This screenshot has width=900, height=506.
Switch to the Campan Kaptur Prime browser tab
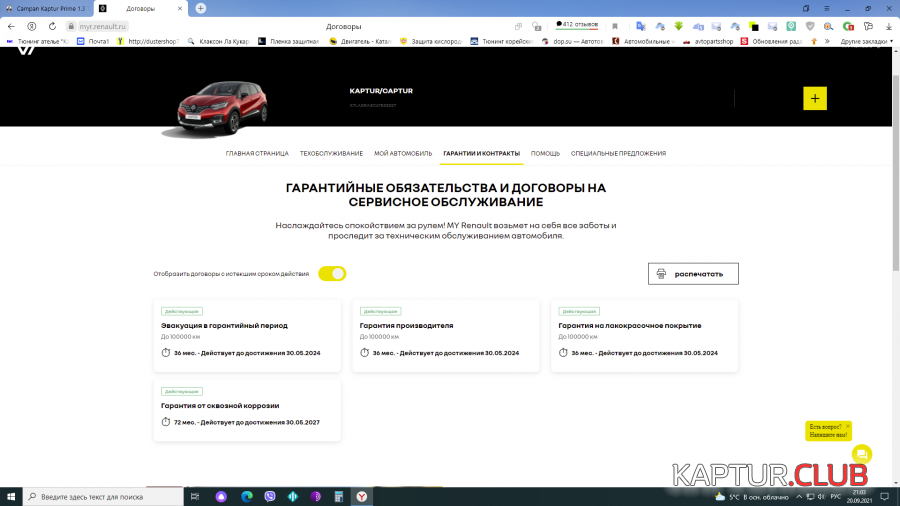pyautogui.click(x=46, y=9)
